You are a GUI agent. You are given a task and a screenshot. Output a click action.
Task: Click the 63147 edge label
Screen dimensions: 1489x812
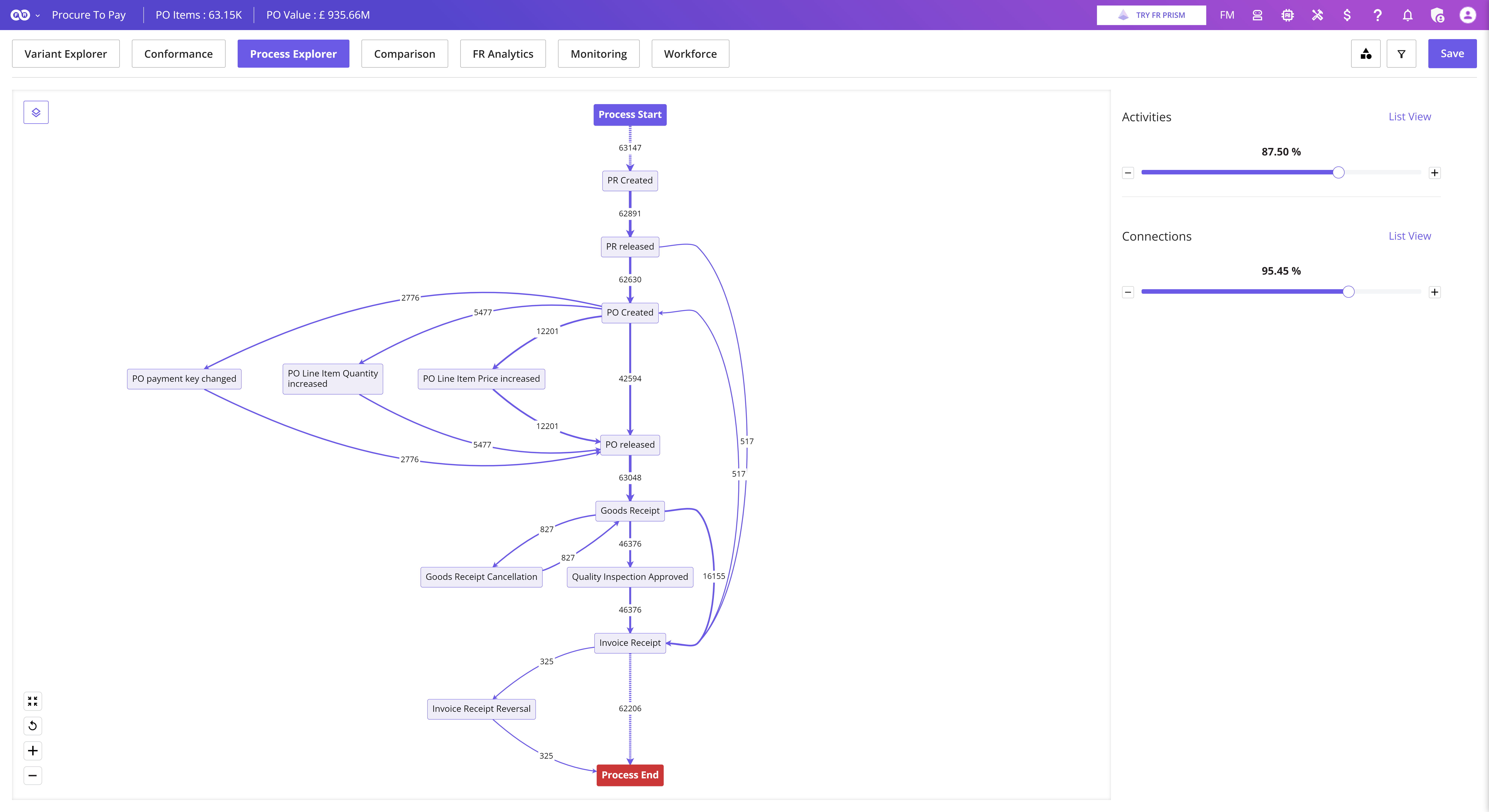pyautogui.click(x=630, y=148)
